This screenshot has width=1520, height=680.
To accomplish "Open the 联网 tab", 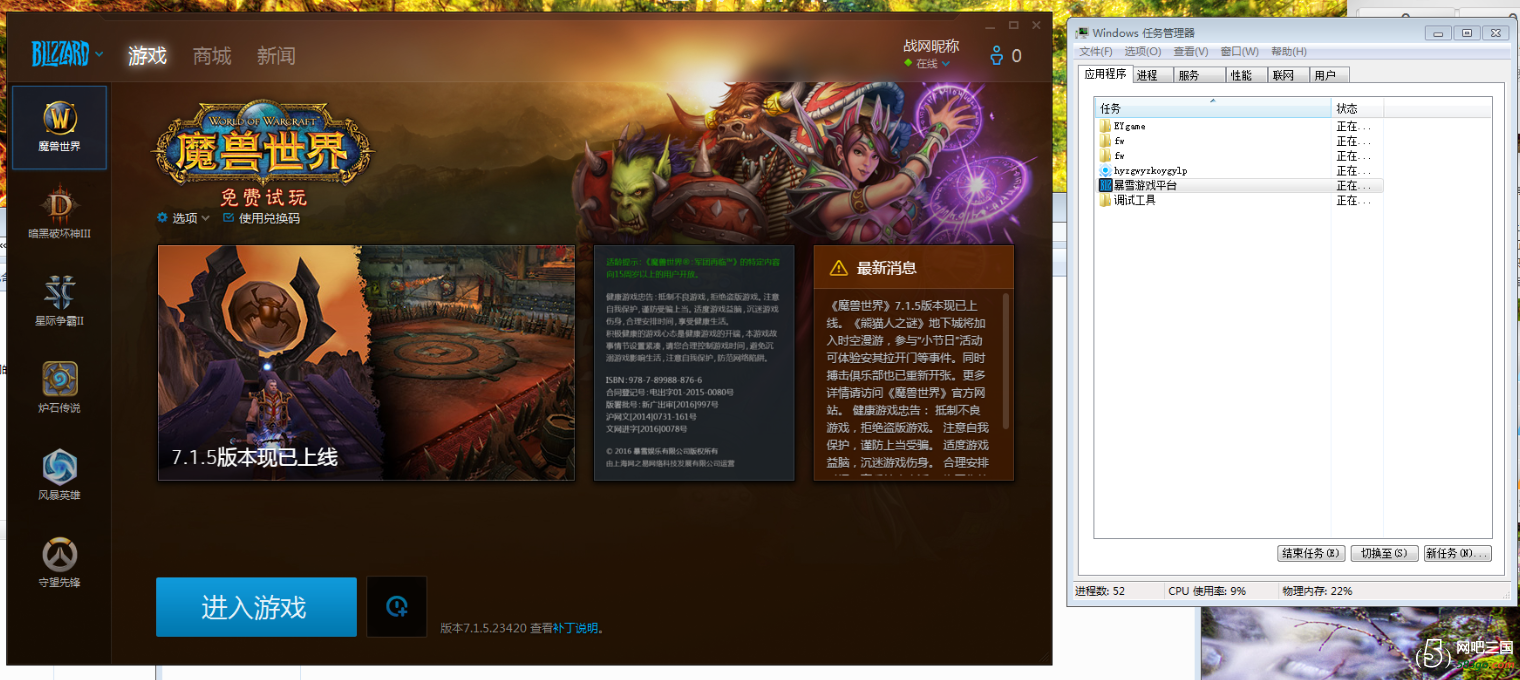I will (x=1288, y=75).
